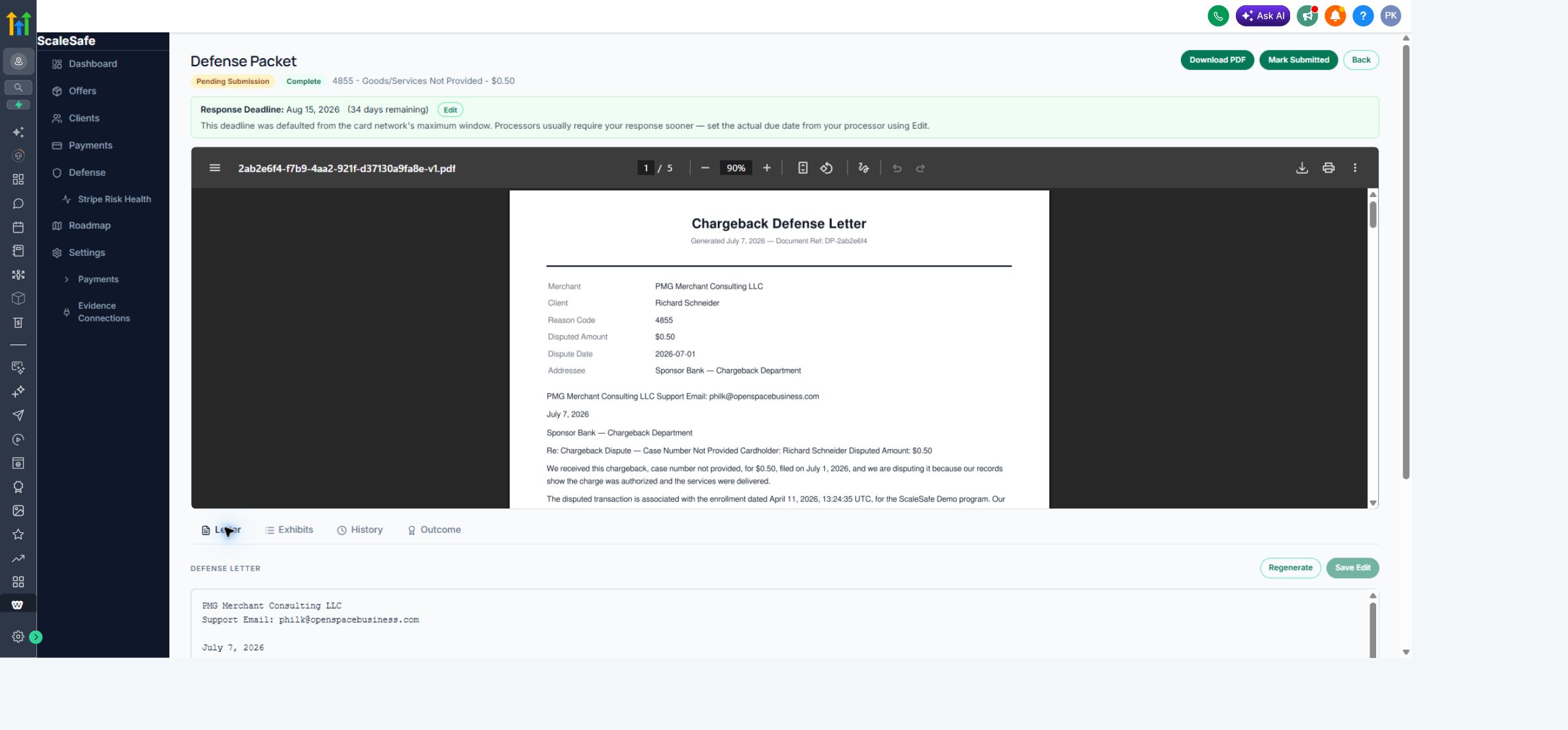The width and height of the screenshot is (1568, 730).
Task: Zoom in the PDF viewer
Action: (x=767, y=168)
